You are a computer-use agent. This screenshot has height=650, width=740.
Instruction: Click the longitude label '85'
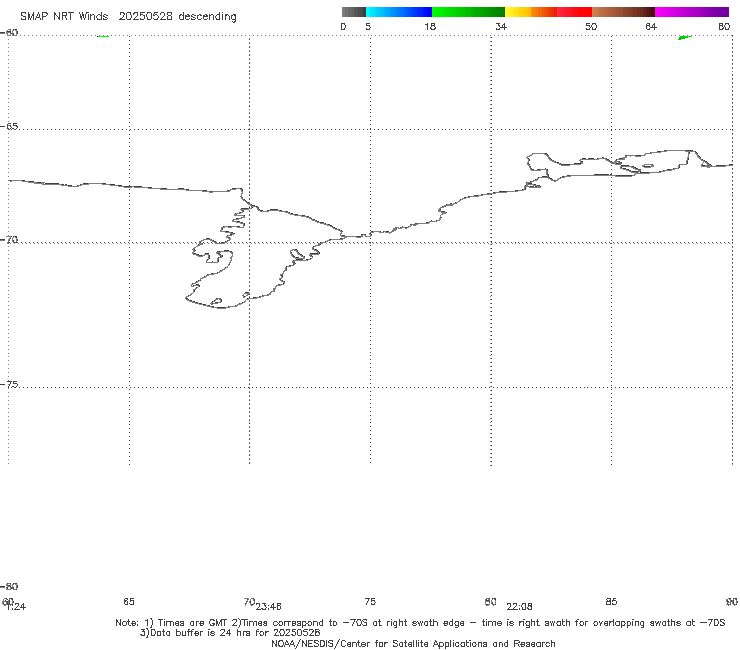tap(611, 601)
